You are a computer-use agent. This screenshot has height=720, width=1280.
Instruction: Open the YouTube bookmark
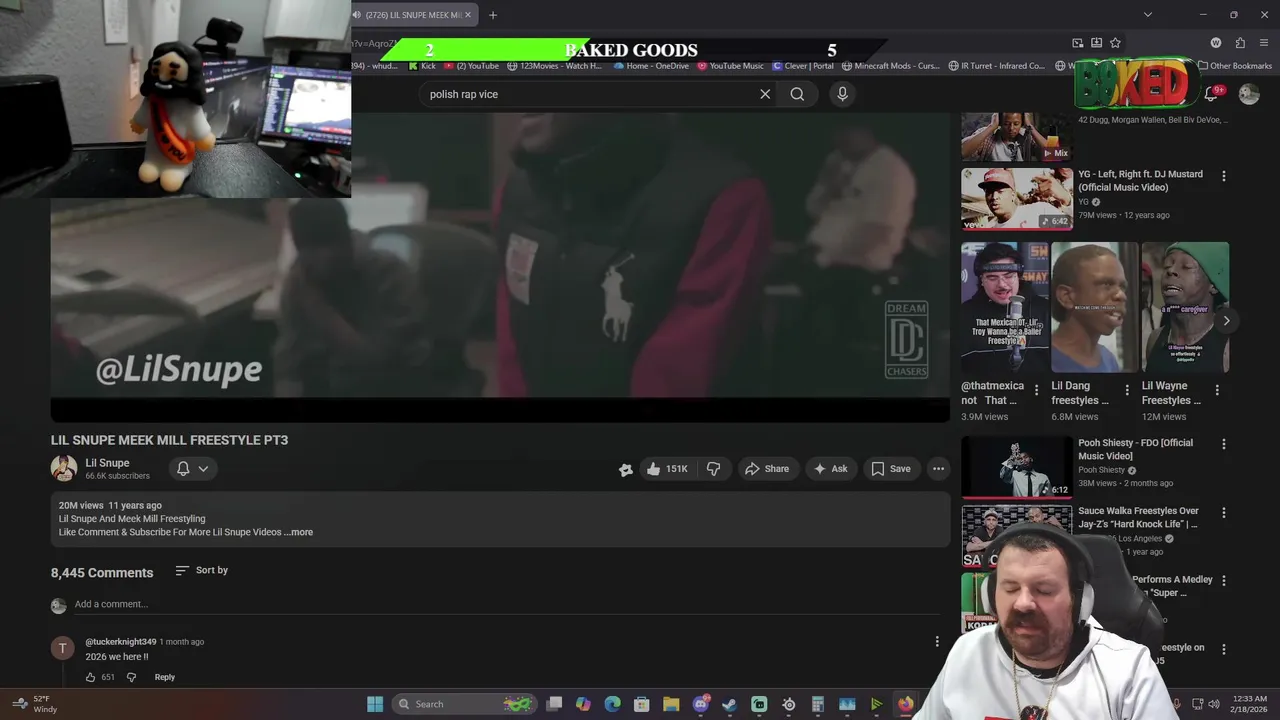click(471, 66)
